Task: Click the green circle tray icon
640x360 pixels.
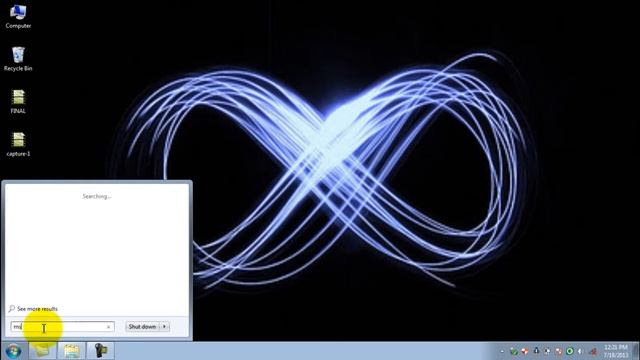Action: (x=570, y=351)
